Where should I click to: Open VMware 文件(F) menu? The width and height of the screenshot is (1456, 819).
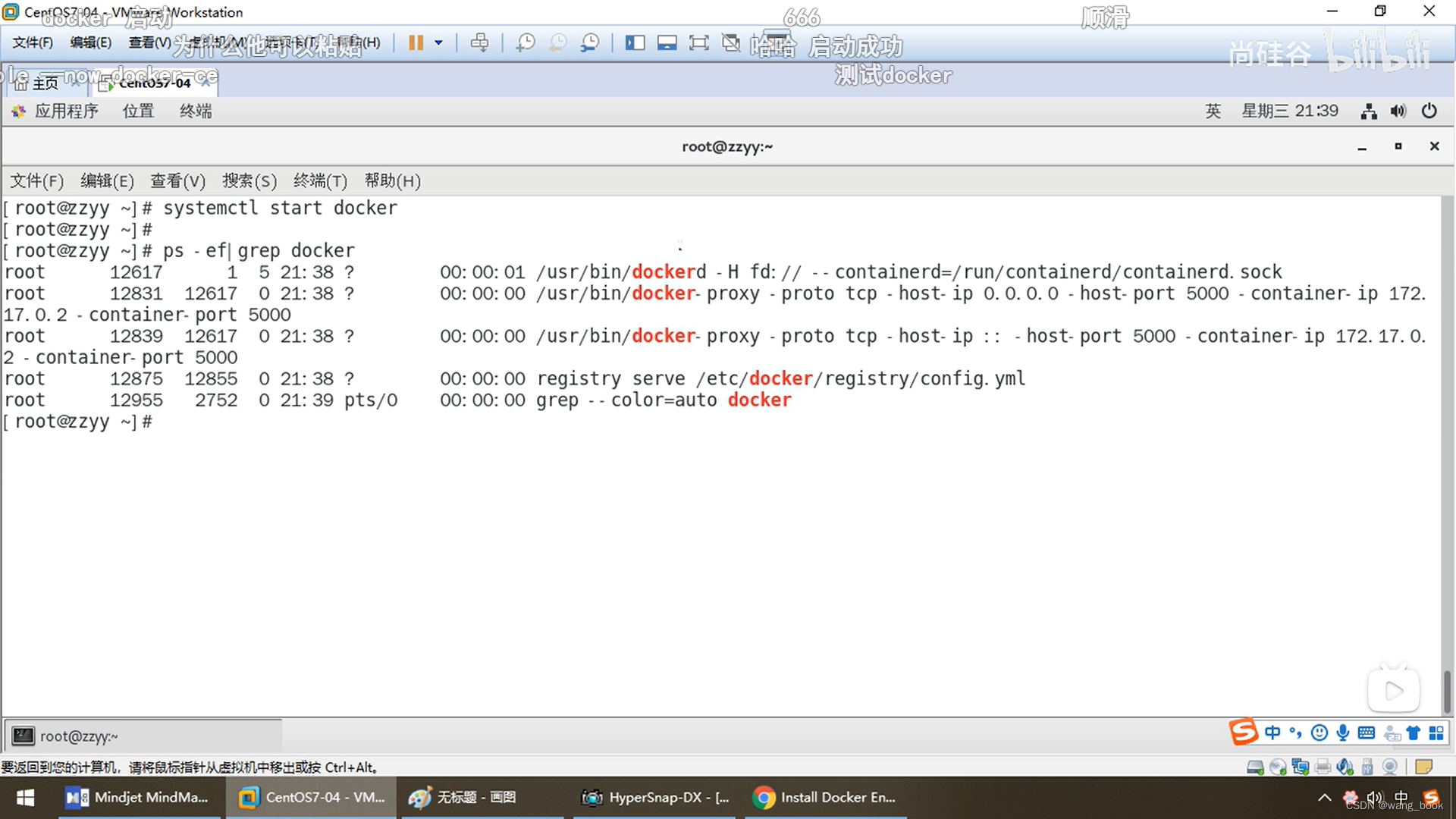33,42
